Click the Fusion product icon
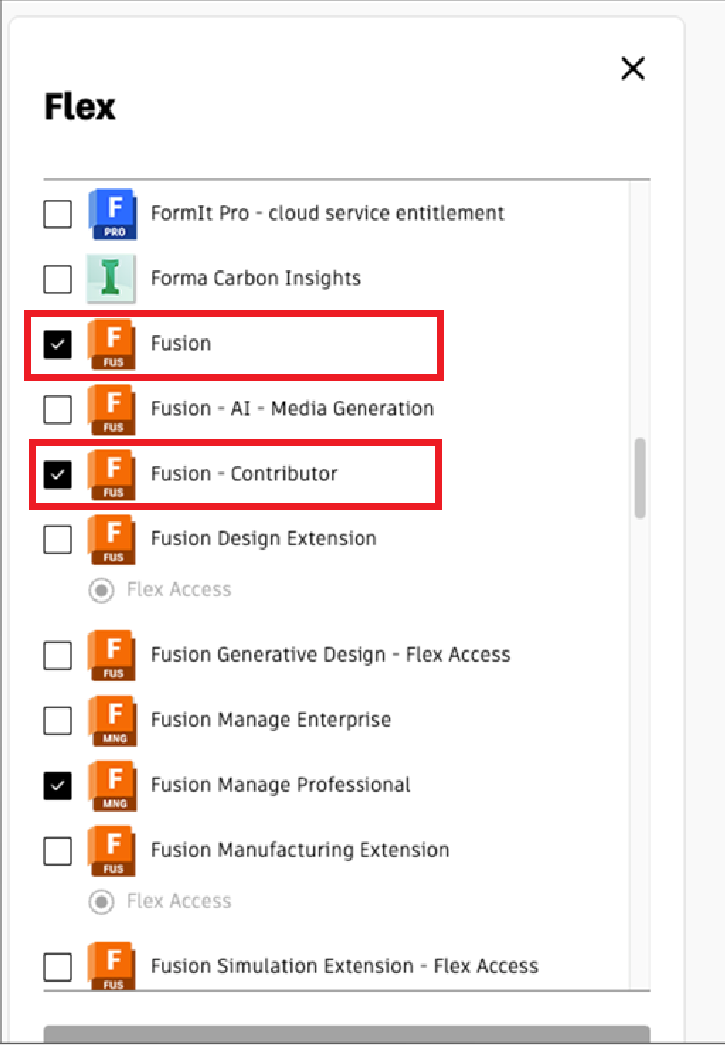The width and height of the screenshot is (725, 1045). click(112, 344)
